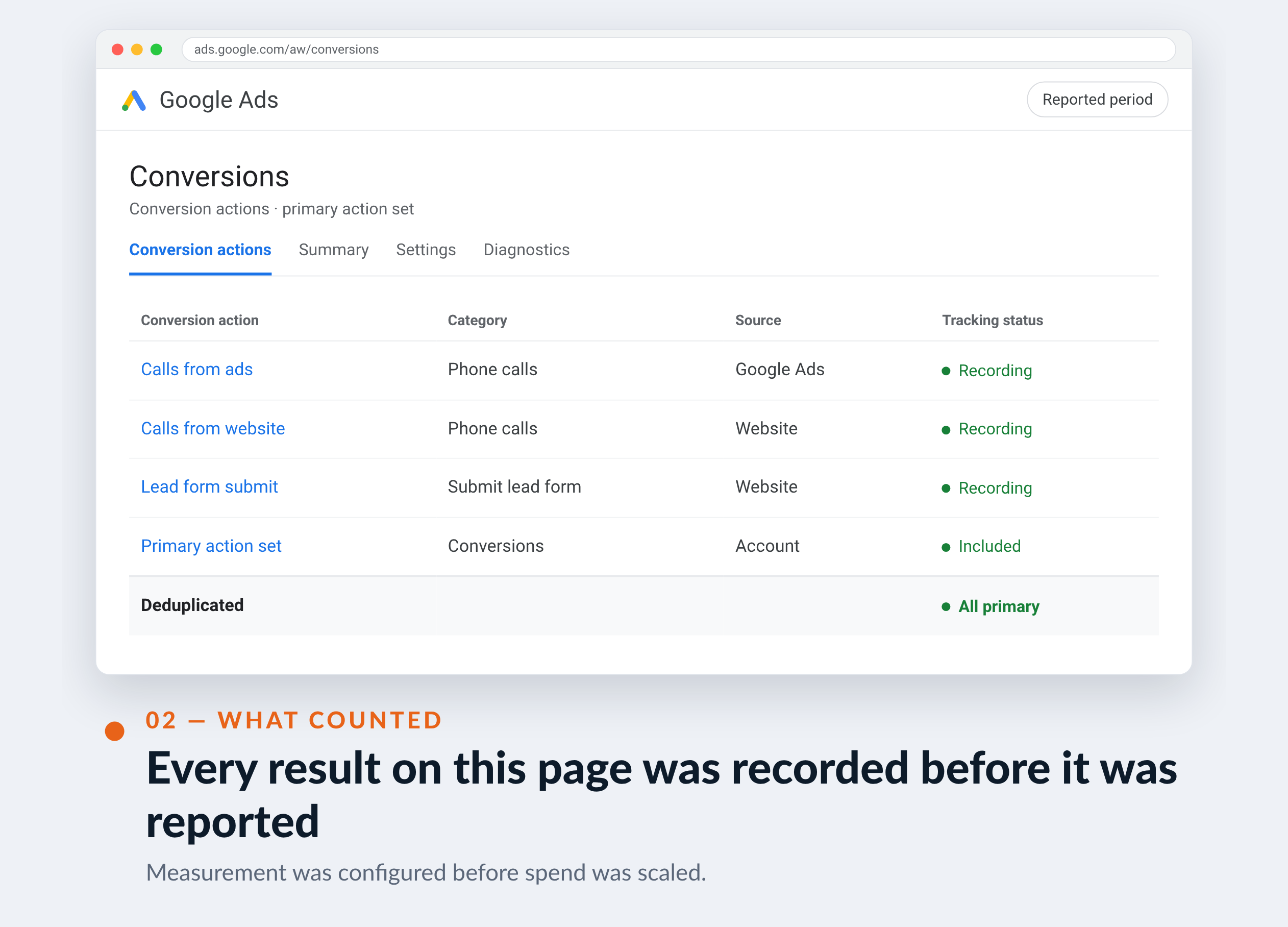Switch to the Summary tab

(x=333, y=250)
